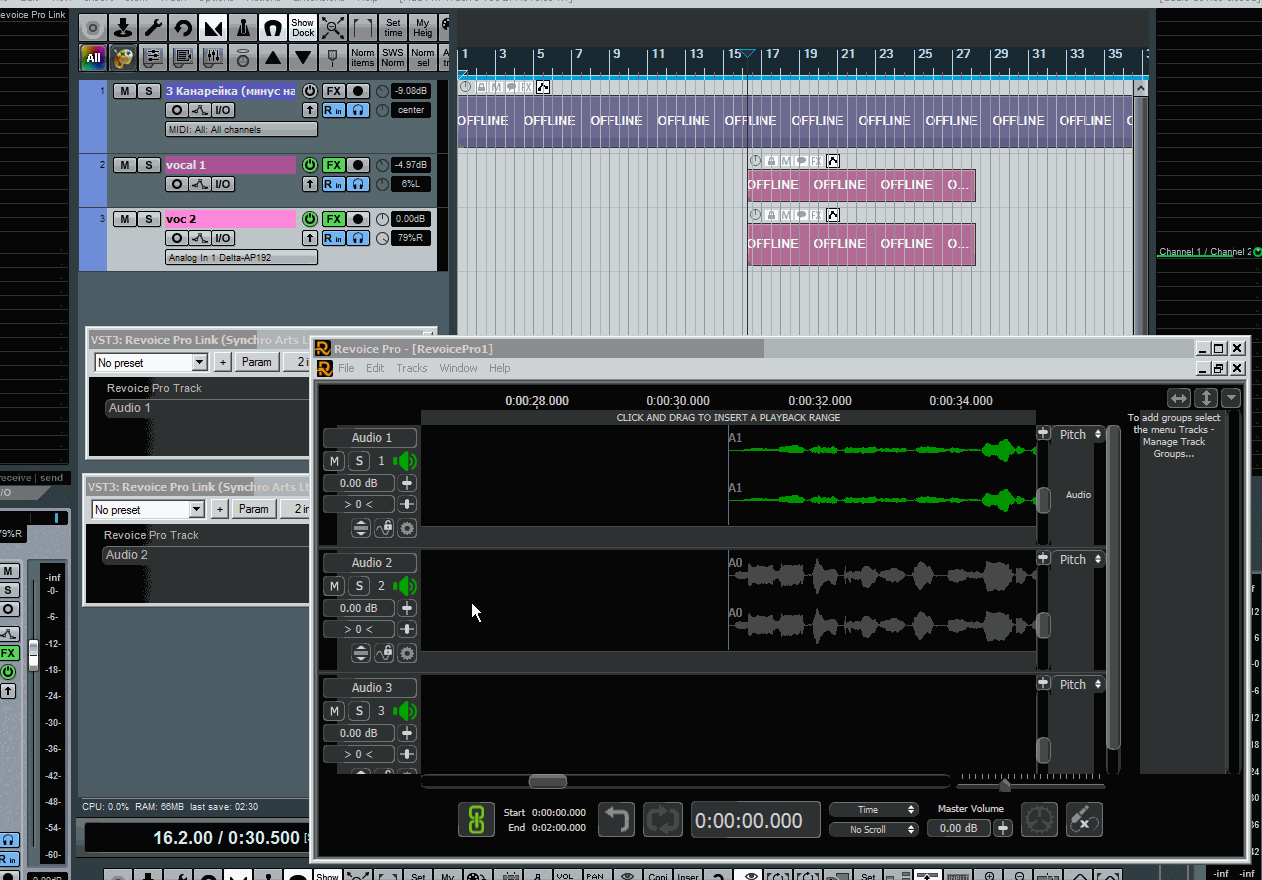Click the save-download arrow toolbar icon

[123, 28]
